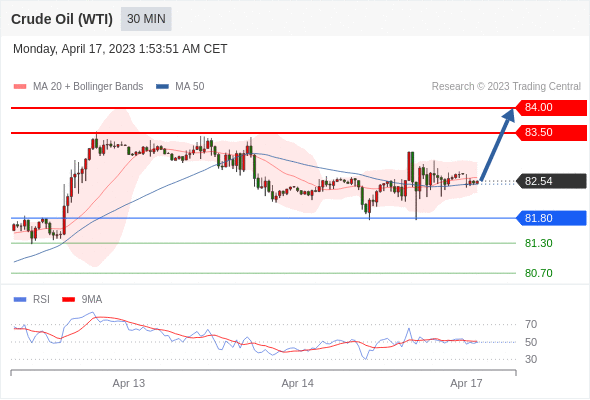
Task: Click the date line Monday, April 17, 2023
Action: (x=120, y=49)
